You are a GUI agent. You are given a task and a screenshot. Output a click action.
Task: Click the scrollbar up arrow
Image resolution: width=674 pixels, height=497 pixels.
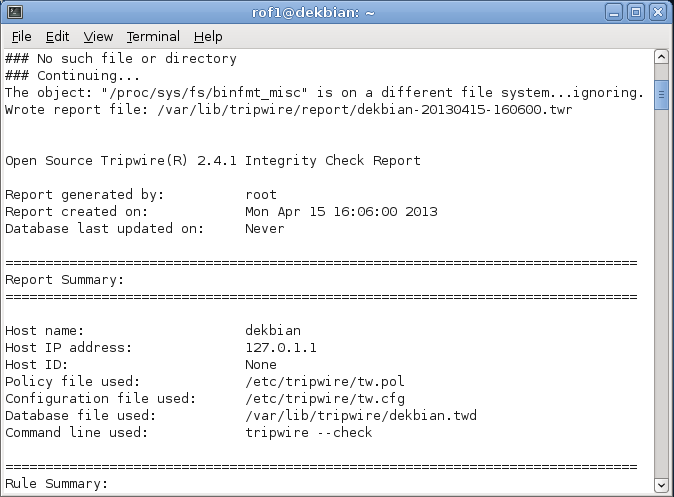[661, 59]
